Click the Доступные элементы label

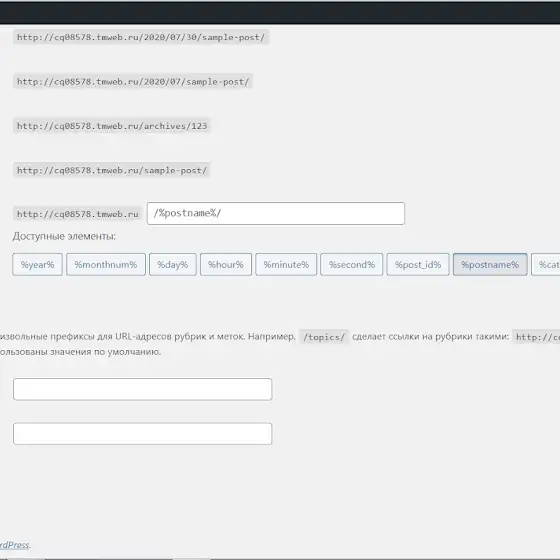pyautogui.click(x=64, y=236)
